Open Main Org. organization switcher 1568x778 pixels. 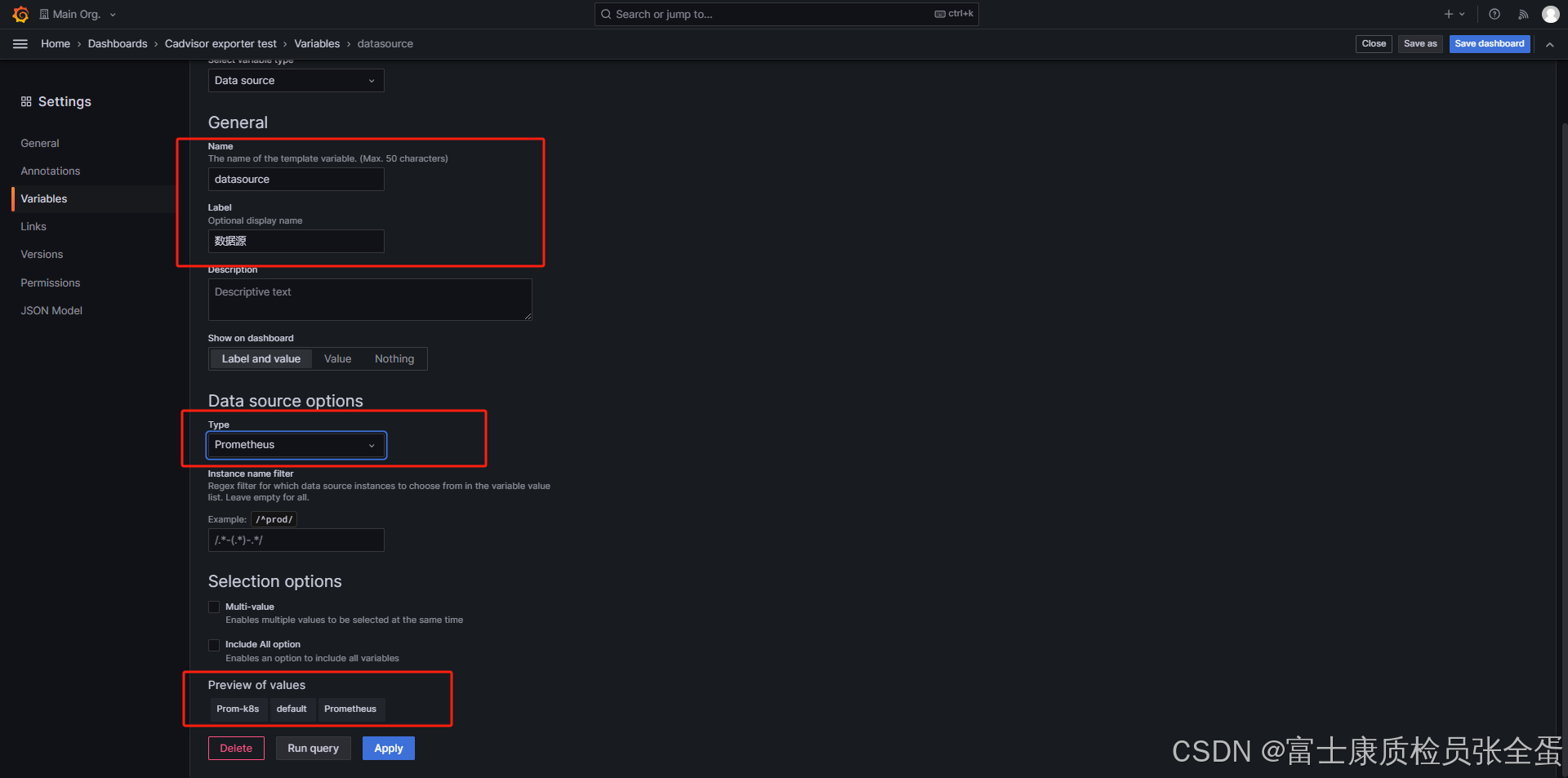pyautogui.click(x=78, y=14)
